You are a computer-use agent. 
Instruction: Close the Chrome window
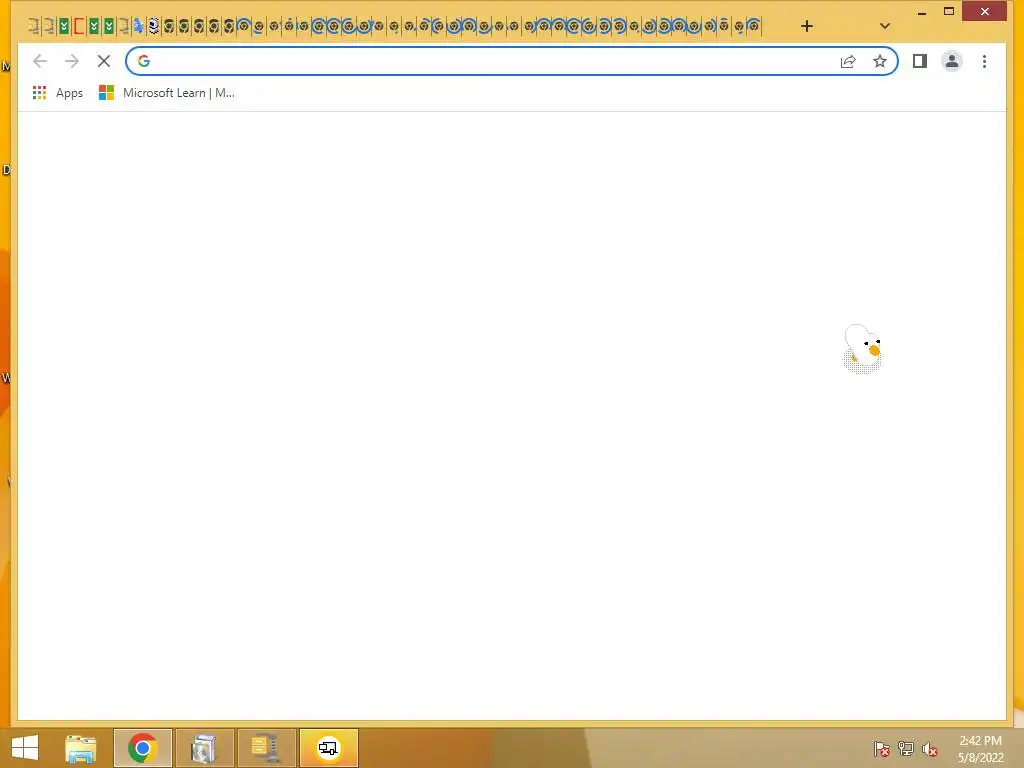[x=985, y=12]
